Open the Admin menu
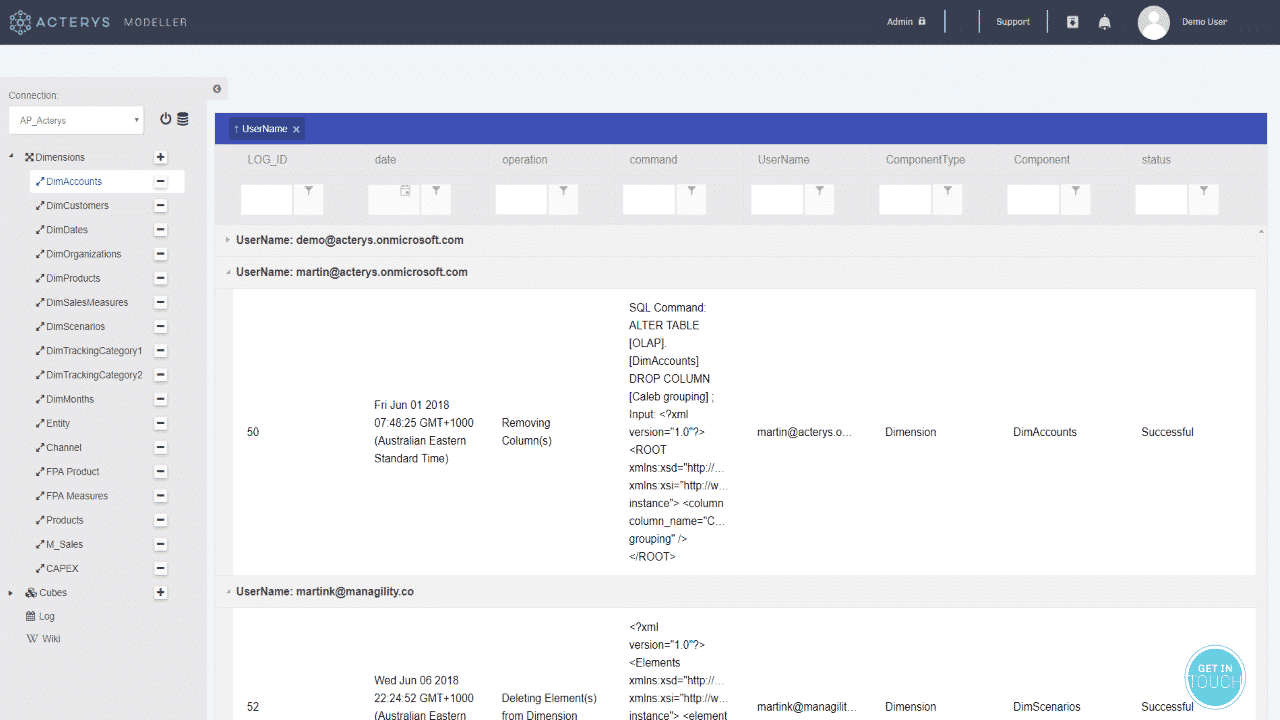 click(x=905, y=22)
